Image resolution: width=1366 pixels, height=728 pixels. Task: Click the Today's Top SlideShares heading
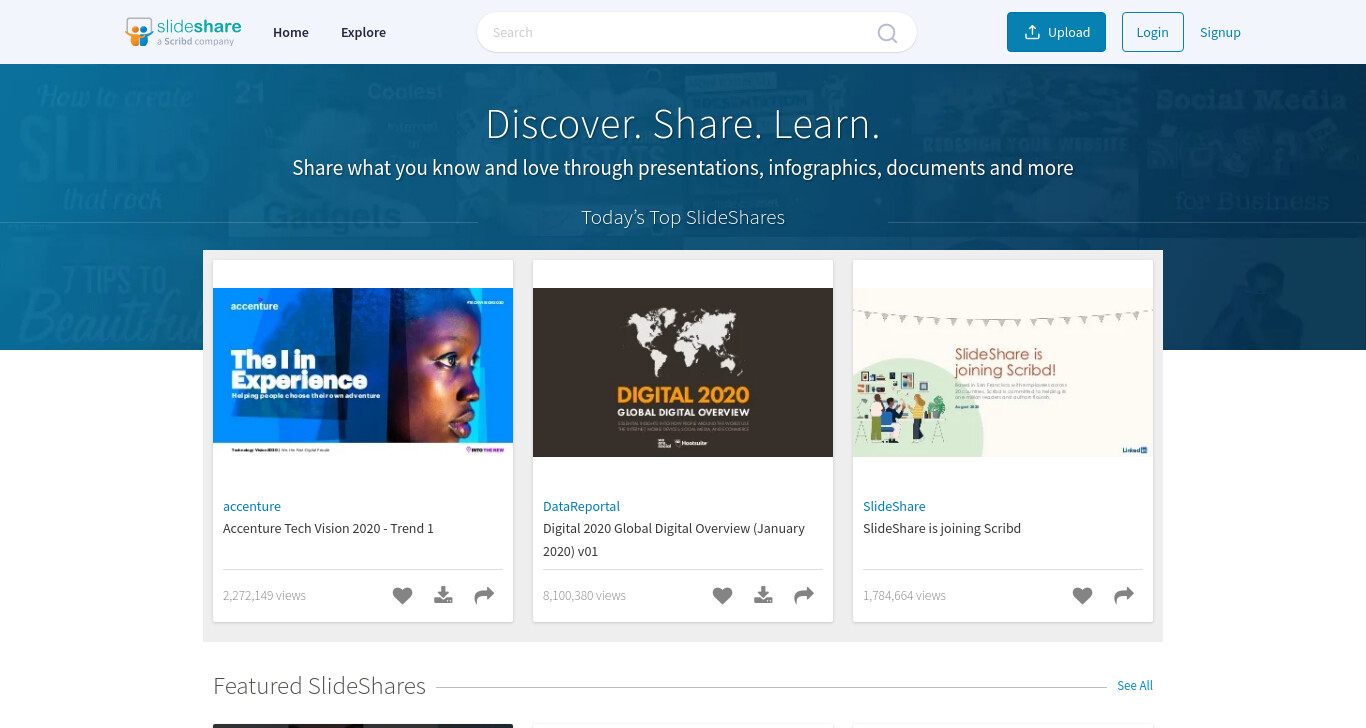coord(683,217)
